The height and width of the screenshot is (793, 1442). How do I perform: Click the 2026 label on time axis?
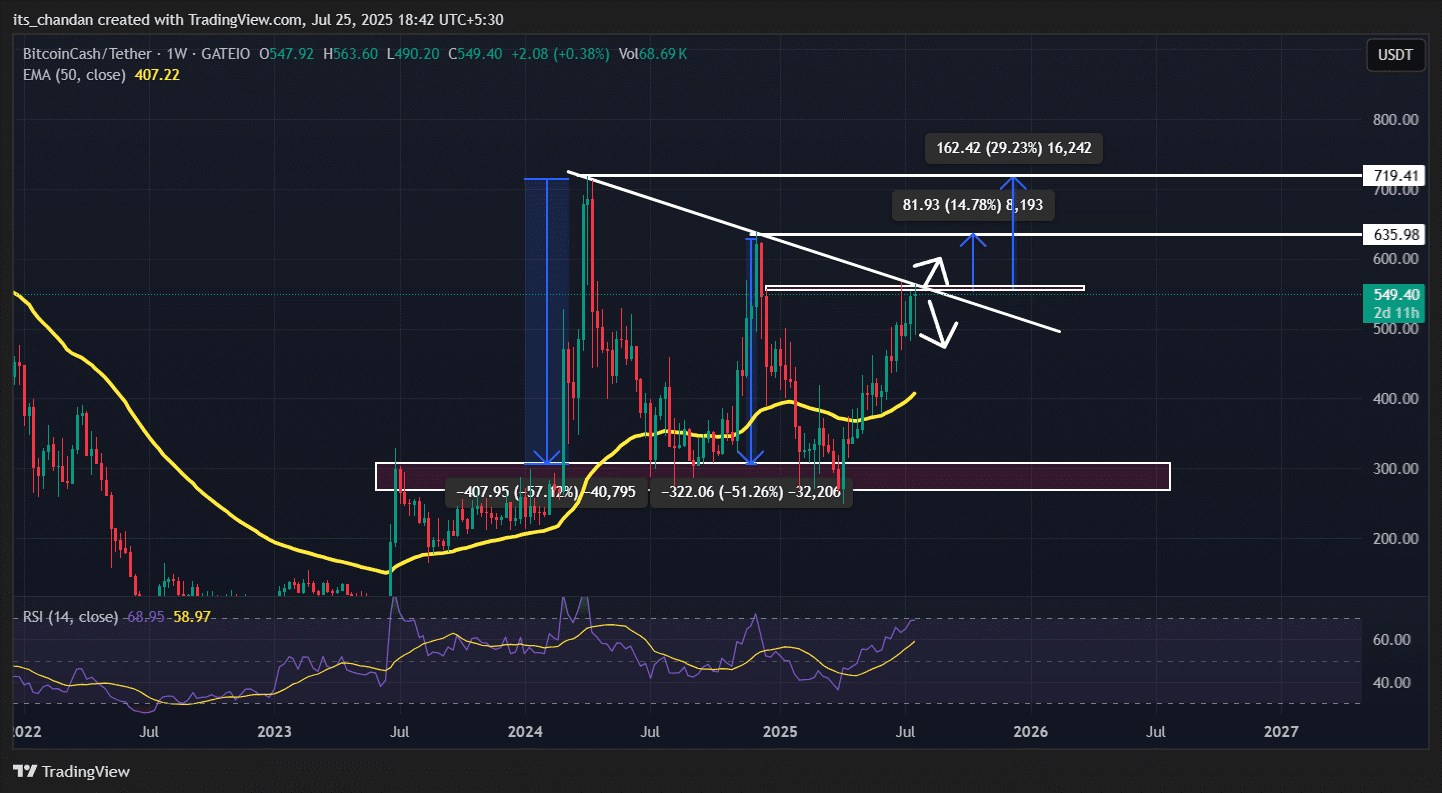click(x=1030, y=732)
